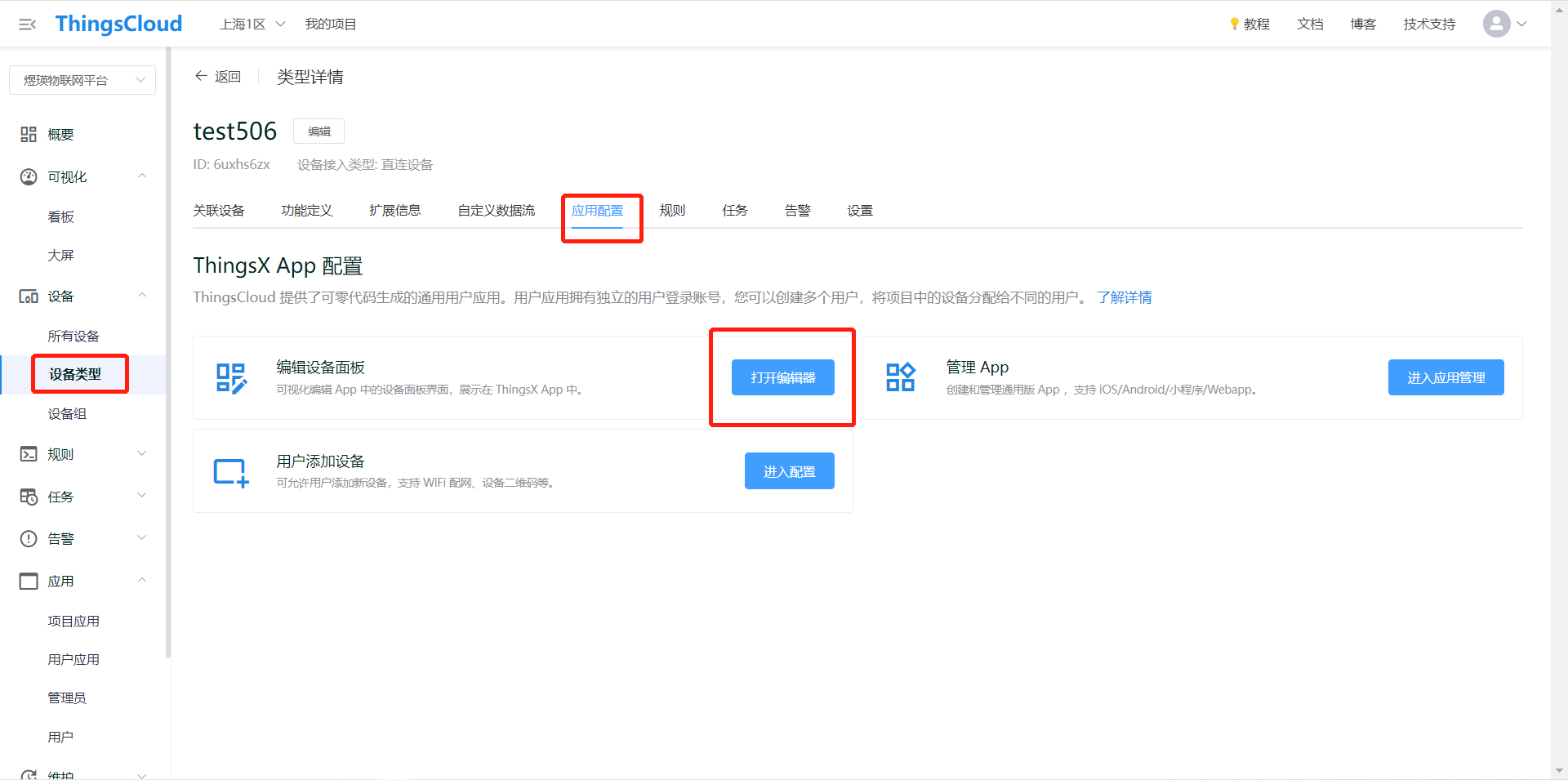The width and height of the screenshot is (1568, 780).
Task: Go to 我的项目
Action: (331, 25)
